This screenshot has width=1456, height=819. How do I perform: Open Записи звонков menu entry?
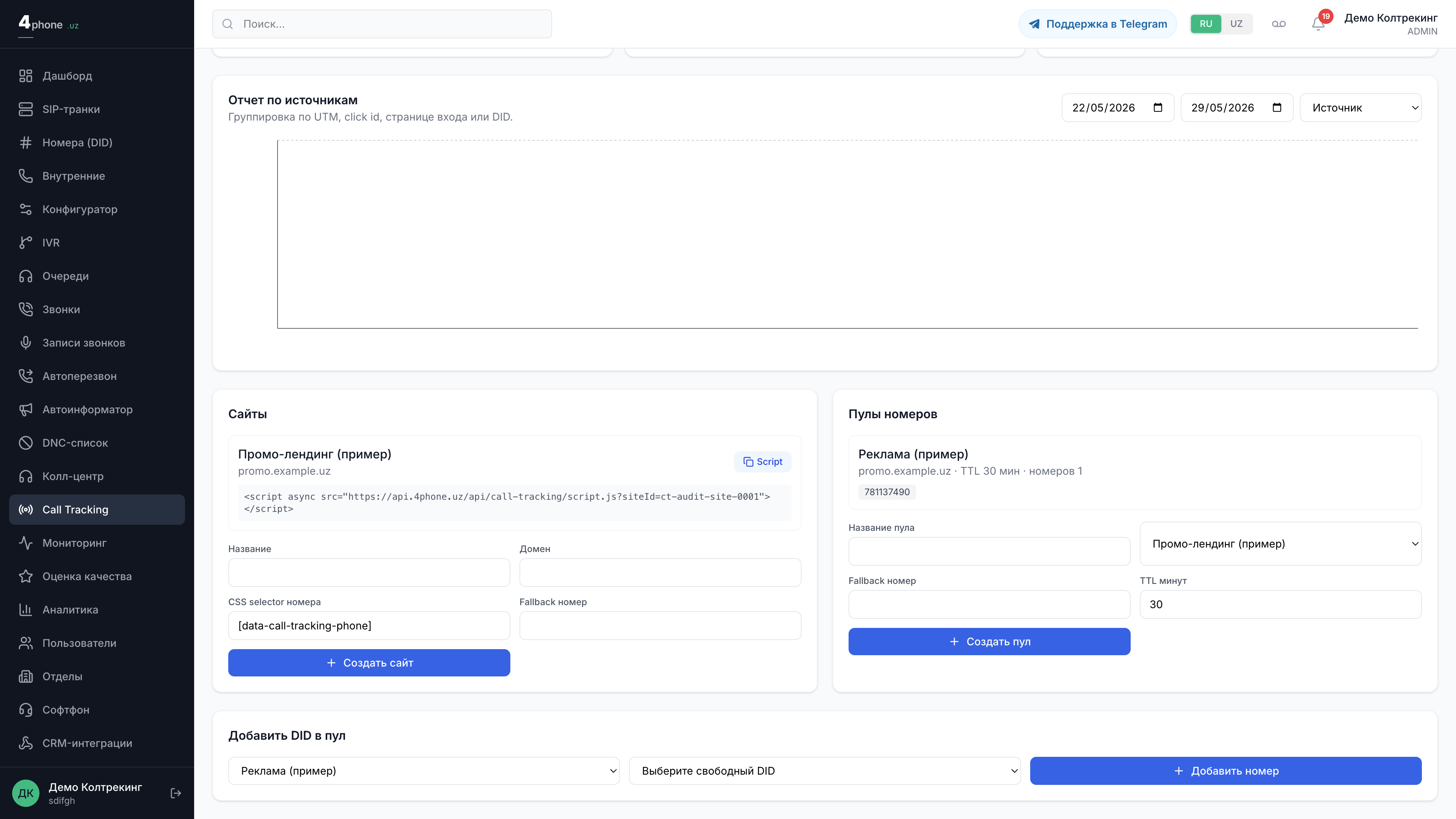(x=97, y=342)
